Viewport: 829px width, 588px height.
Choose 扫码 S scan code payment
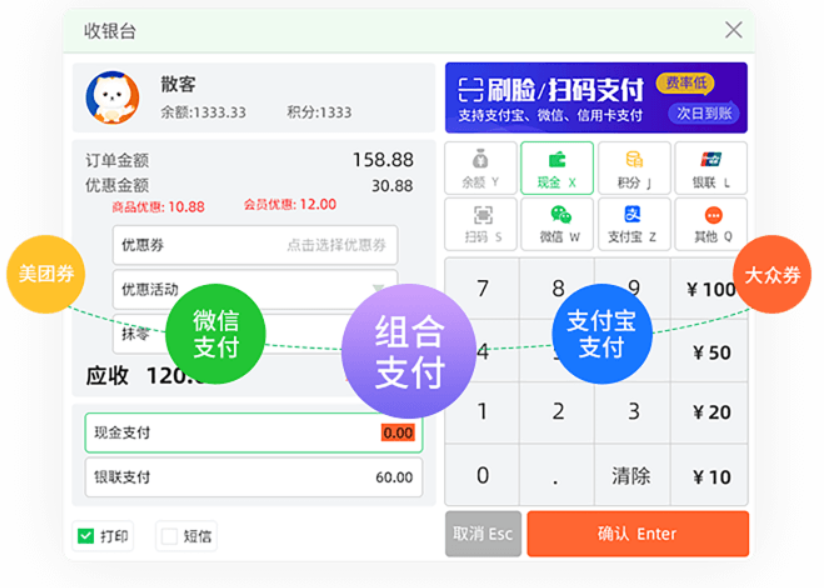pos(481,224)
